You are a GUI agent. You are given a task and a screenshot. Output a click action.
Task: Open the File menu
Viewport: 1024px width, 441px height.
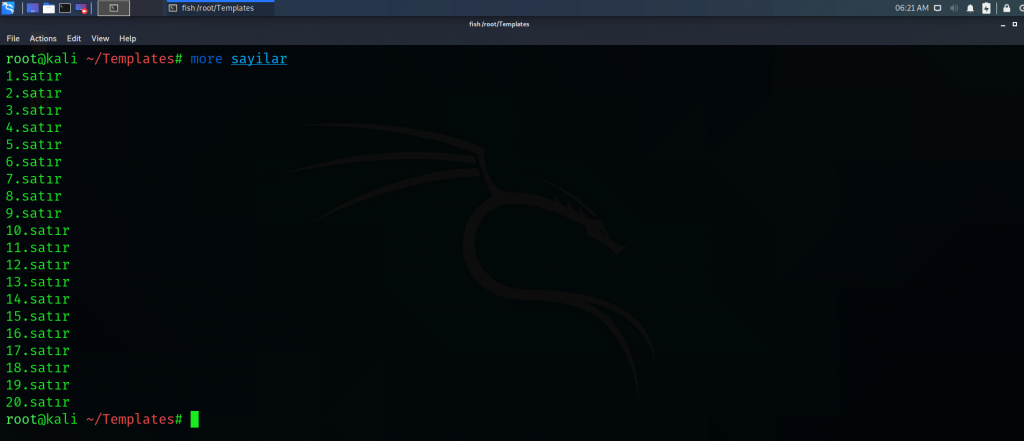[x=14, y=38]
